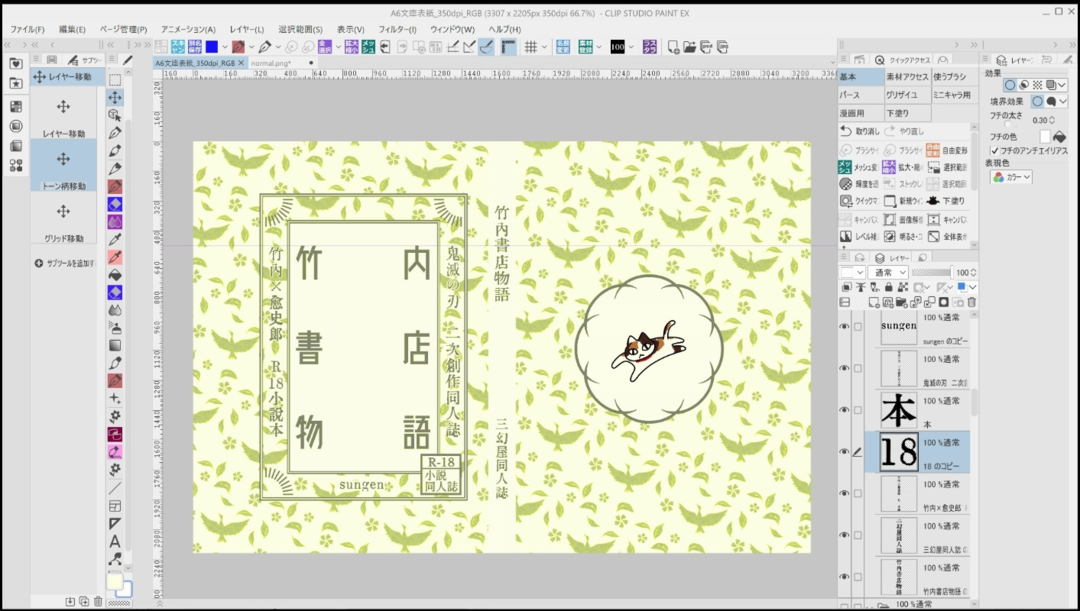Toggle visibility of the '本' layer
Image resolution: width=1080 pixels, height=611 pixels.
coord(844,410)
